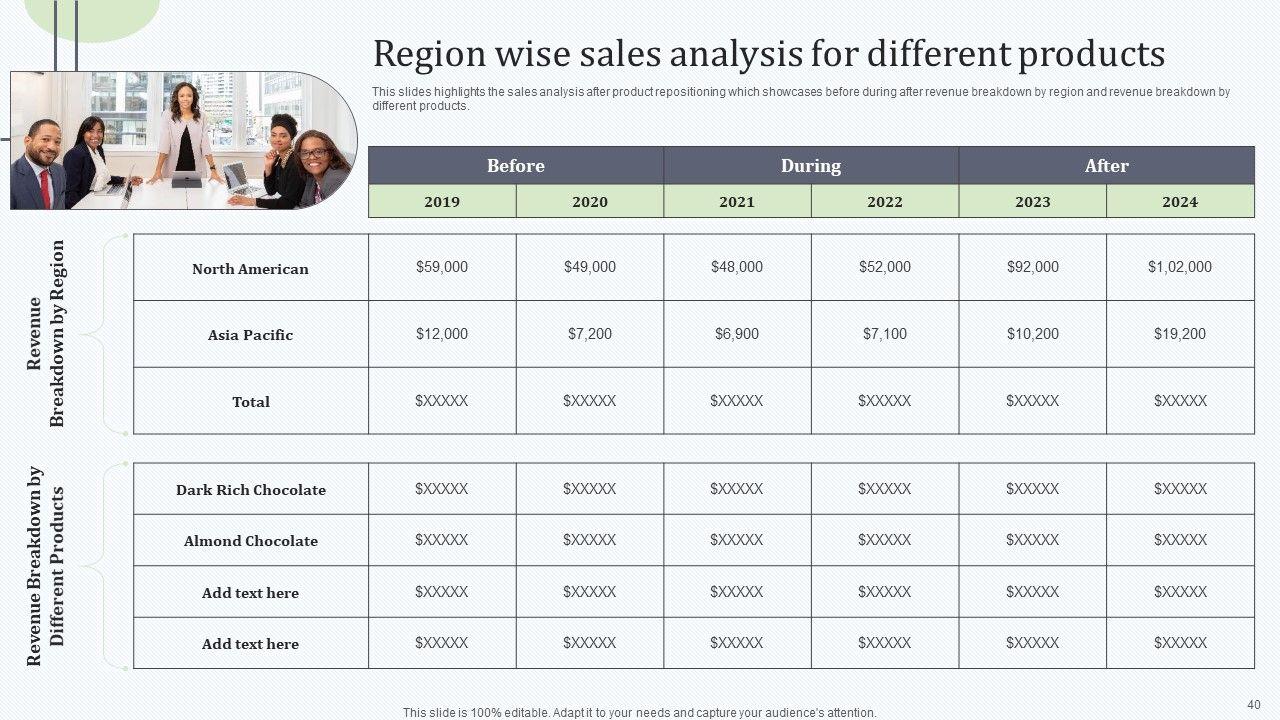Click the North American row label

(250, 268)
